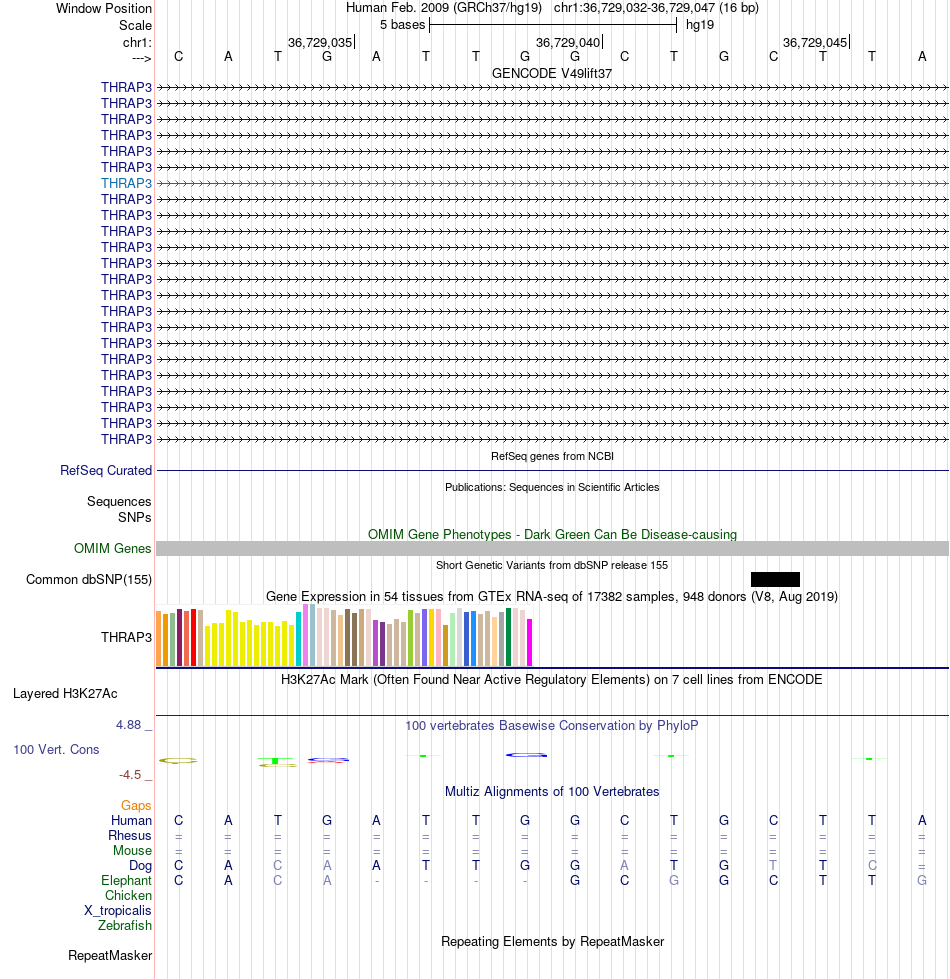This screenshot has width=950, height=979.
Task: Select the black dbSNP variant block
Action: pos(775,579)
